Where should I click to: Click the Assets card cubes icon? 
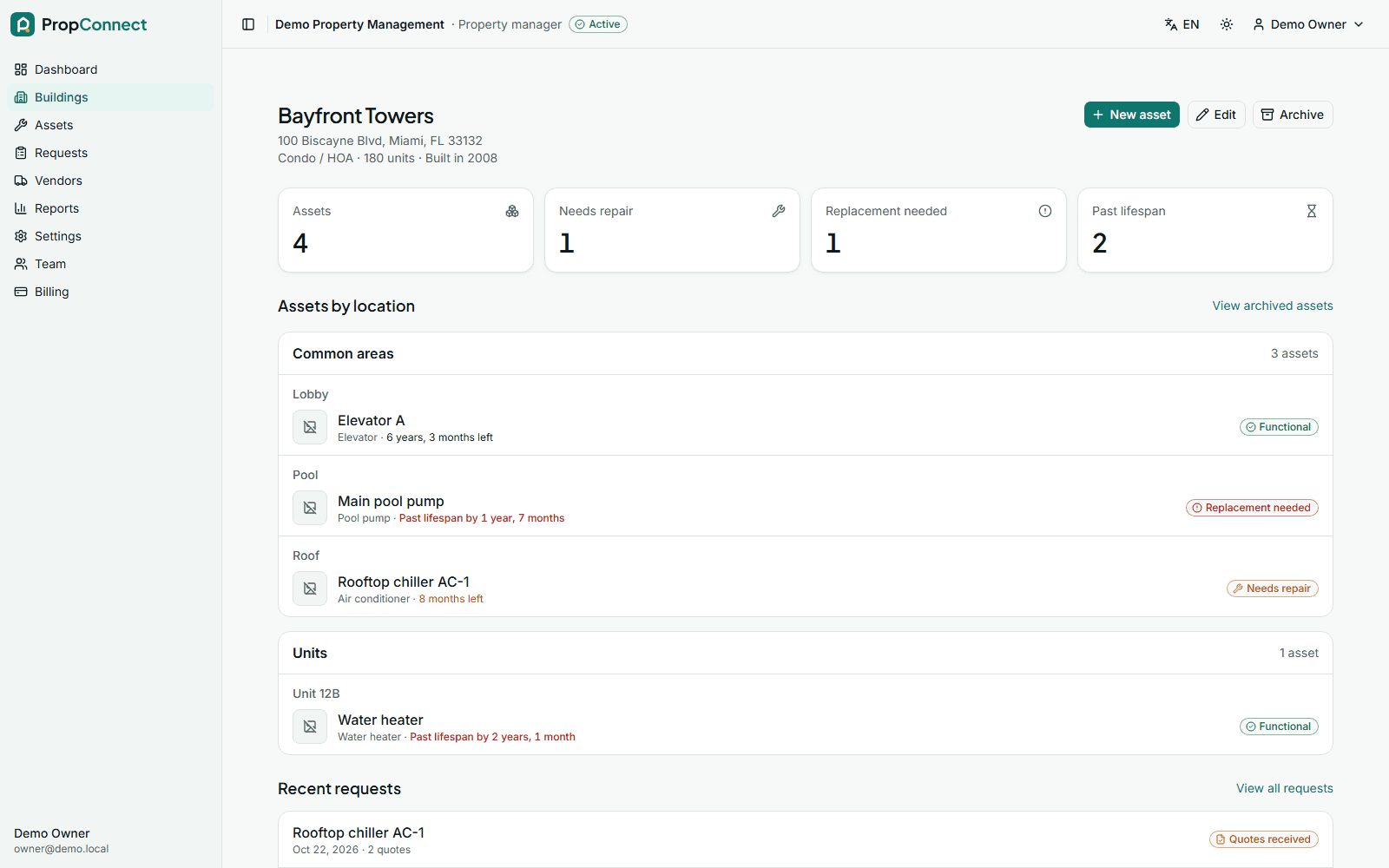pyautogui.click(x=512, y=211)
